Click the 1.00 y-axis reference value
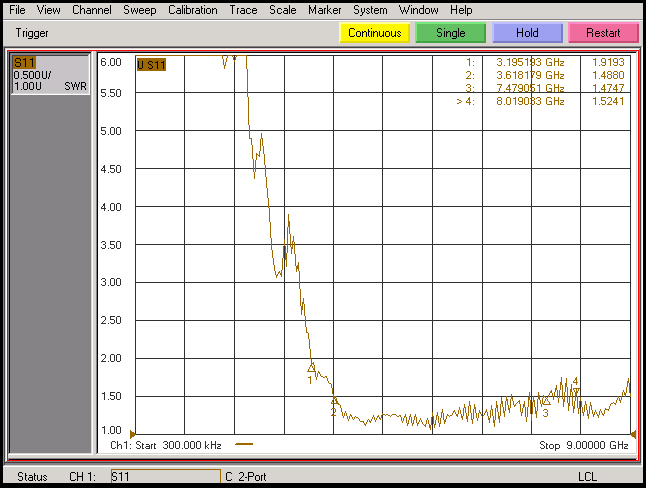646x488 pixels. (x=111, y=430)
